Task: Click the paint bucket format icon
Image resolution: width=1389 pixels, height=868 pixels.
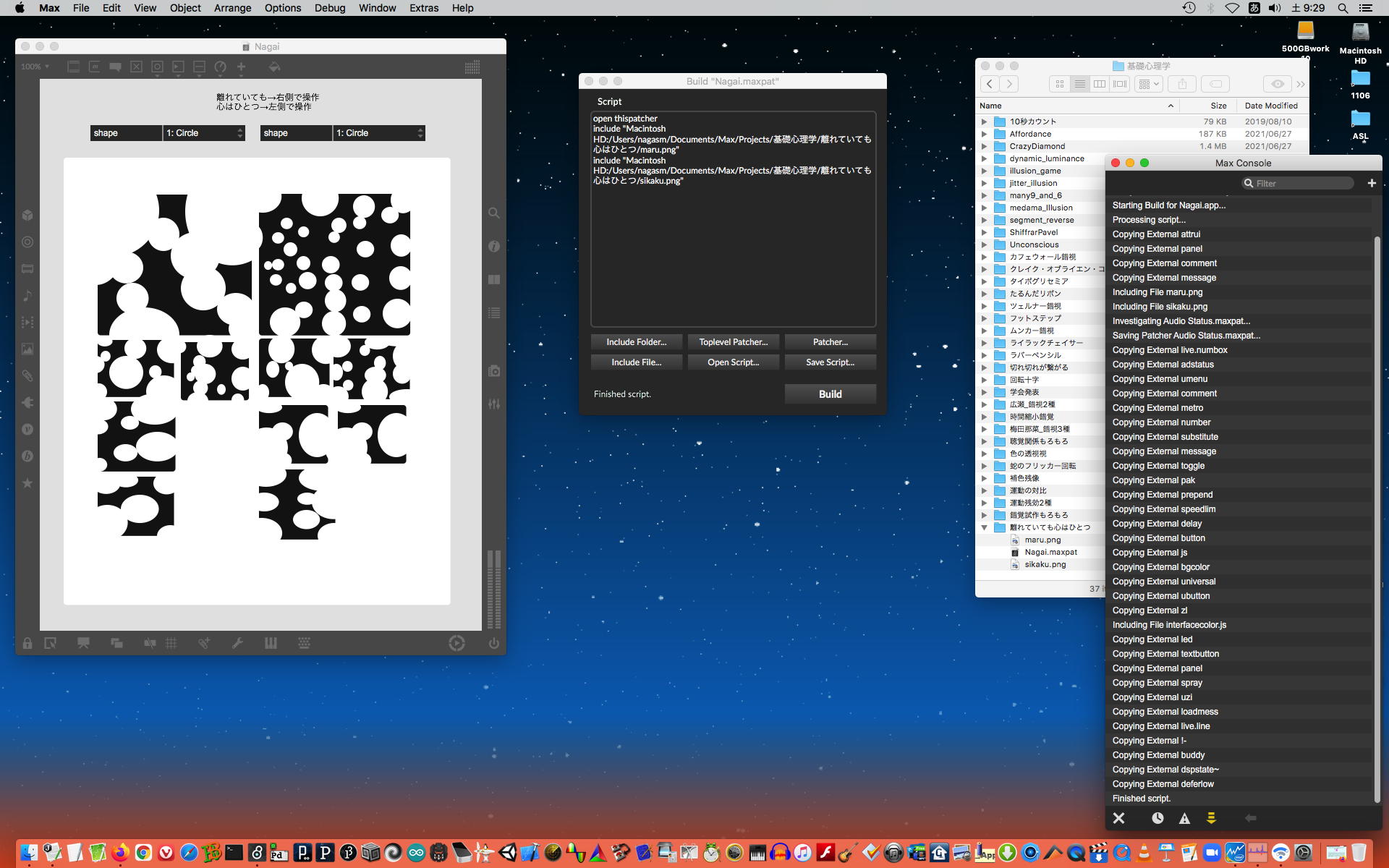Action: click(x=274, y=67)
